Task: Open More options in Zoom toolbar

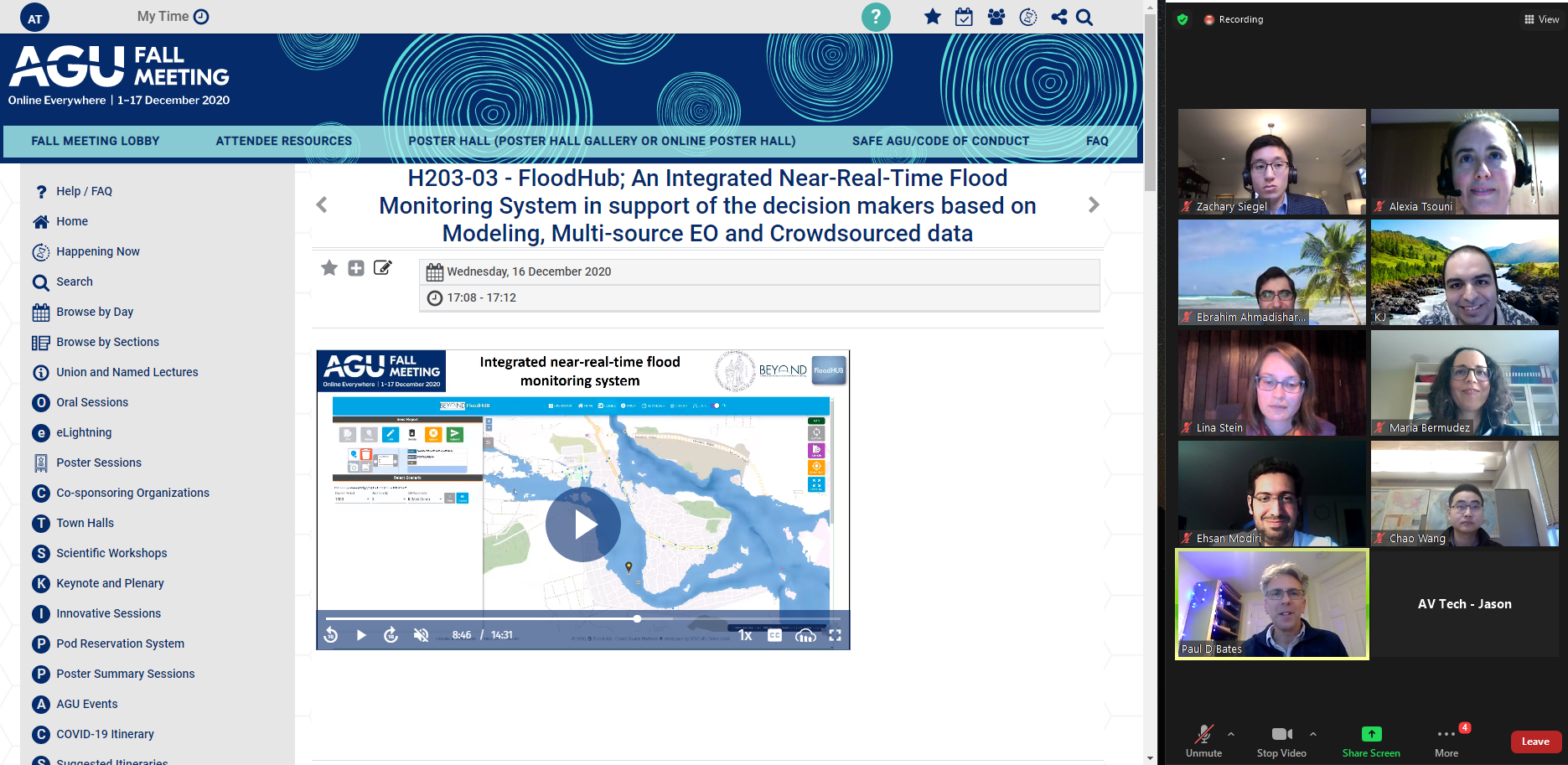Action: [x=1446, y=741]
